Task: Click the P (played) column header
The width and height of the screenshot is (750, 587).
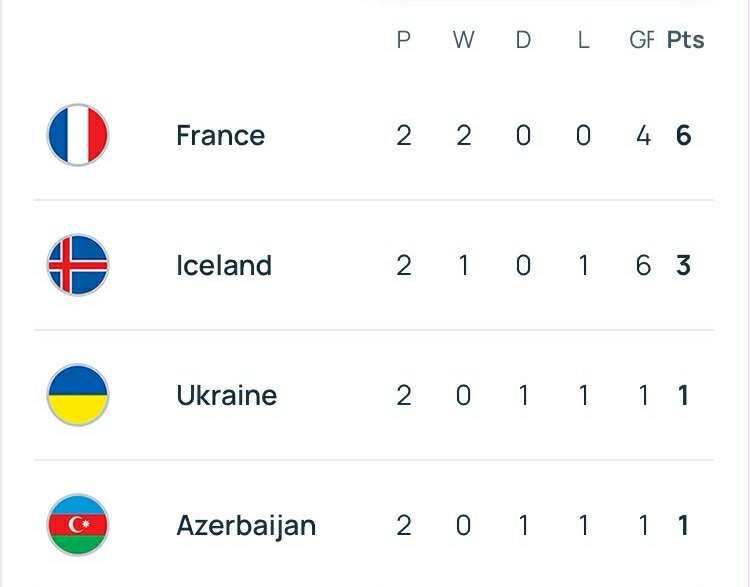Action: tap(404, 40)
